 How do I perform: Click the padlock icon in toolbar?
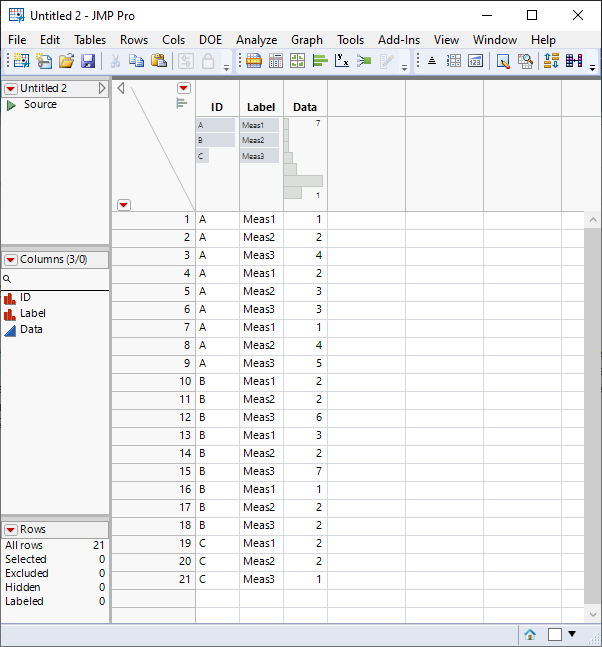(208, 61)
